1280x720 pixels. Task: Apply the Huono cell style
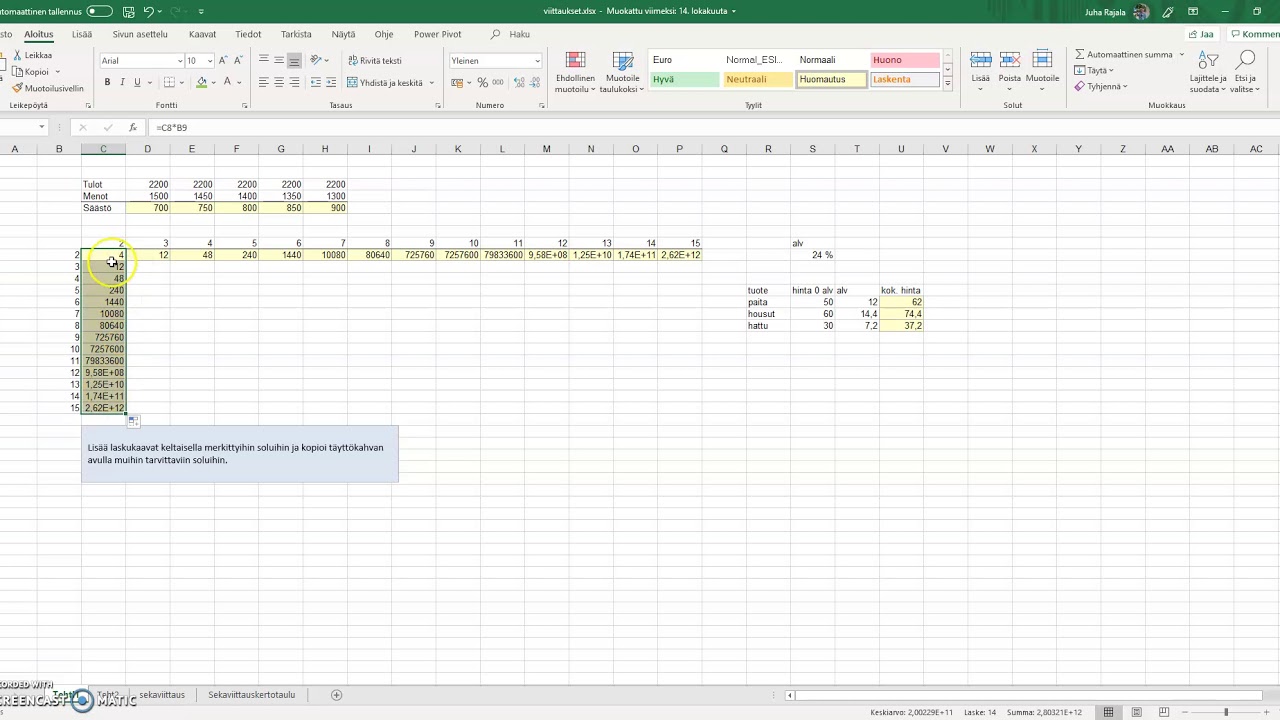(x=905, y=60)
